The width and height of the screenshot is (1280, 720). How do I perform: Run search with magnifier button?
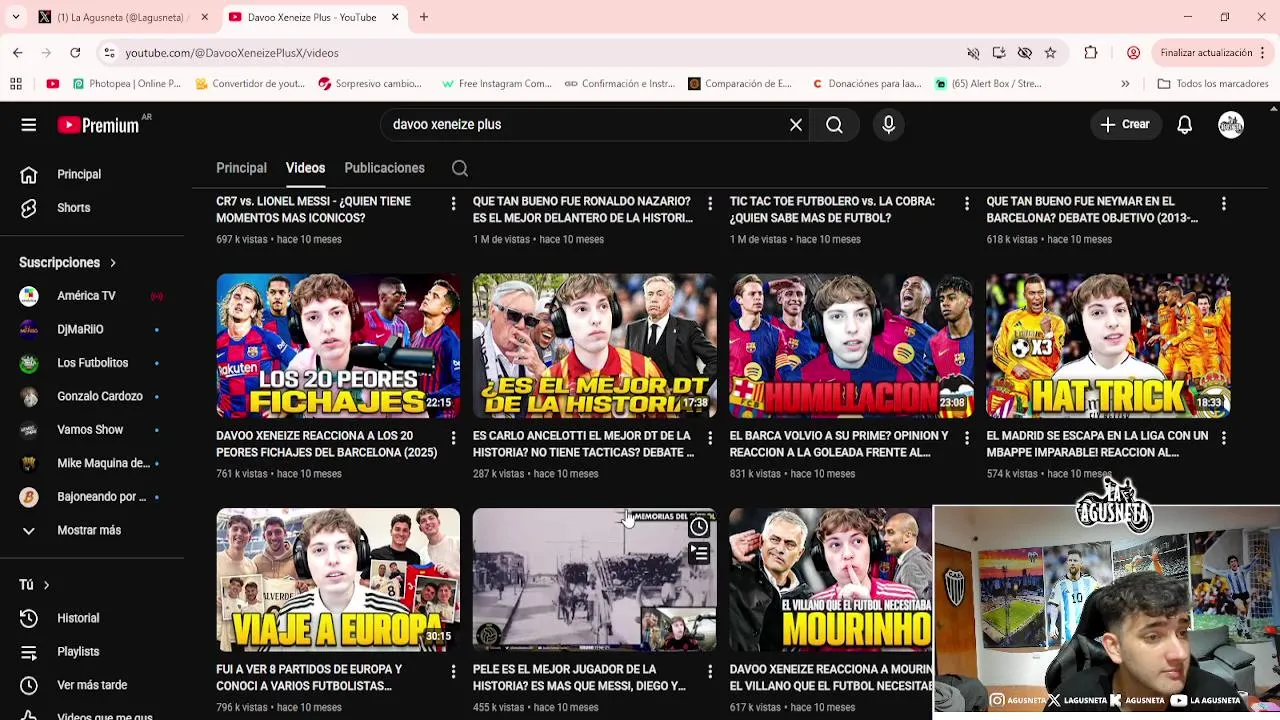[x=834, y=125]
